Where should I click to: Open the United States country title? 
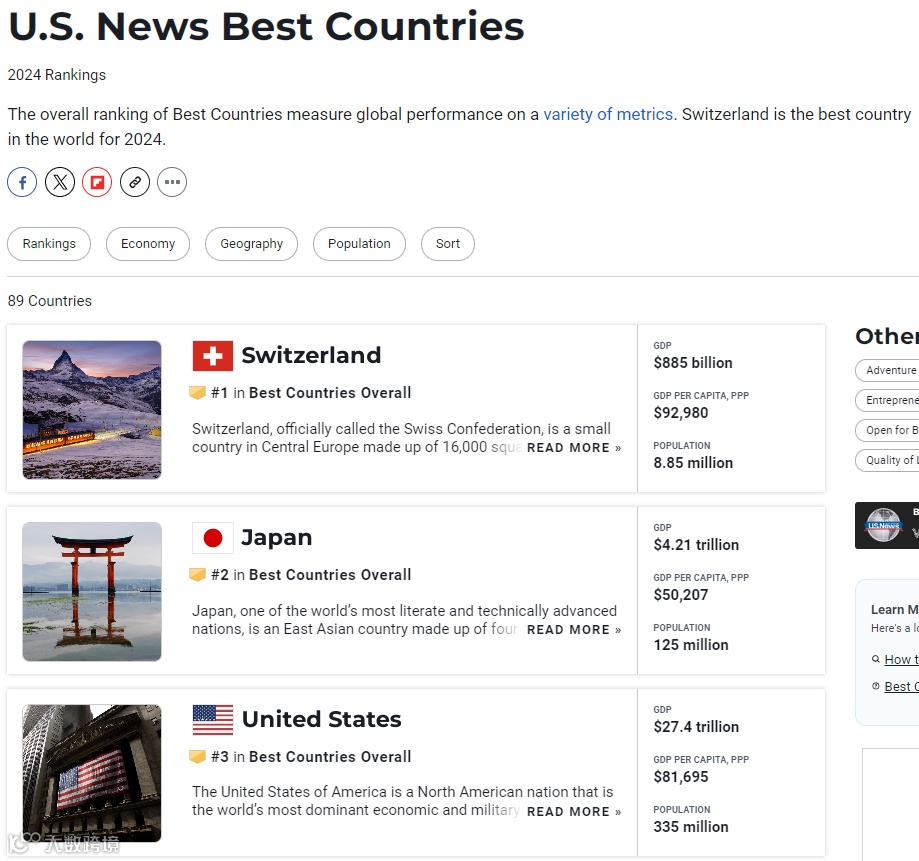(322, 719)
